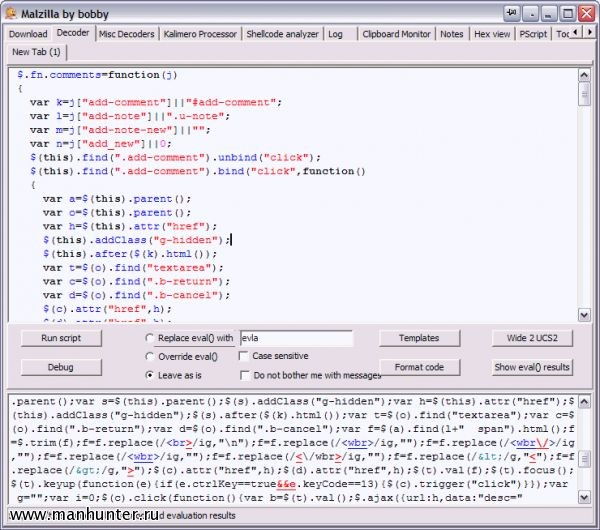Image resolution: width=600 pixels, height=530 pixels.
Task: Open the Clipboard Monitor tab
Action: click(x=397, y=34)
